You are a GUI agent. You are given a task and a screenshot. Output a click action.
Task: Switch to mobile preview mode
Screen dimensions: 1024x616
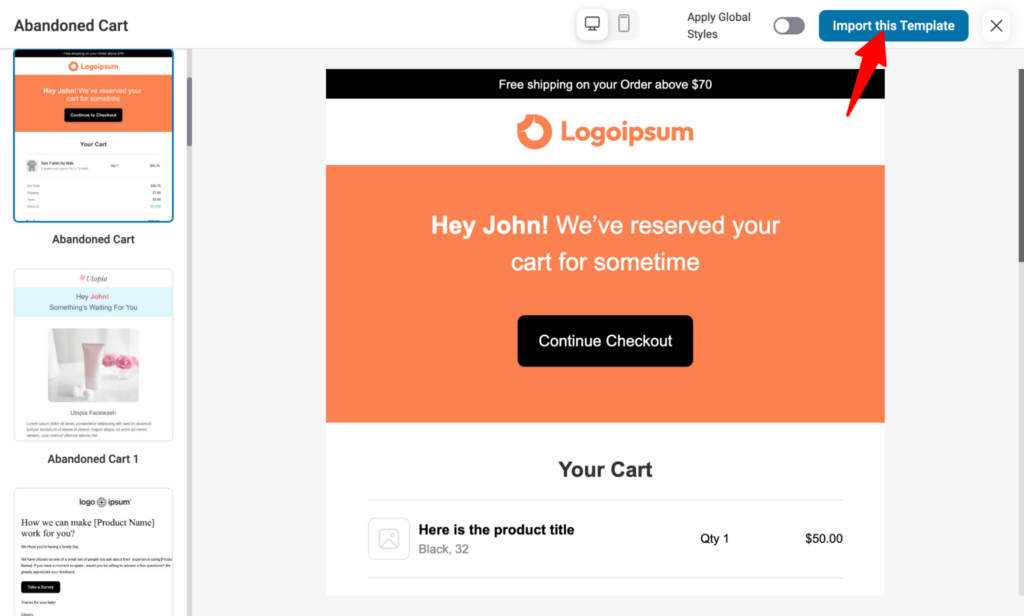[x=624, y=24]
